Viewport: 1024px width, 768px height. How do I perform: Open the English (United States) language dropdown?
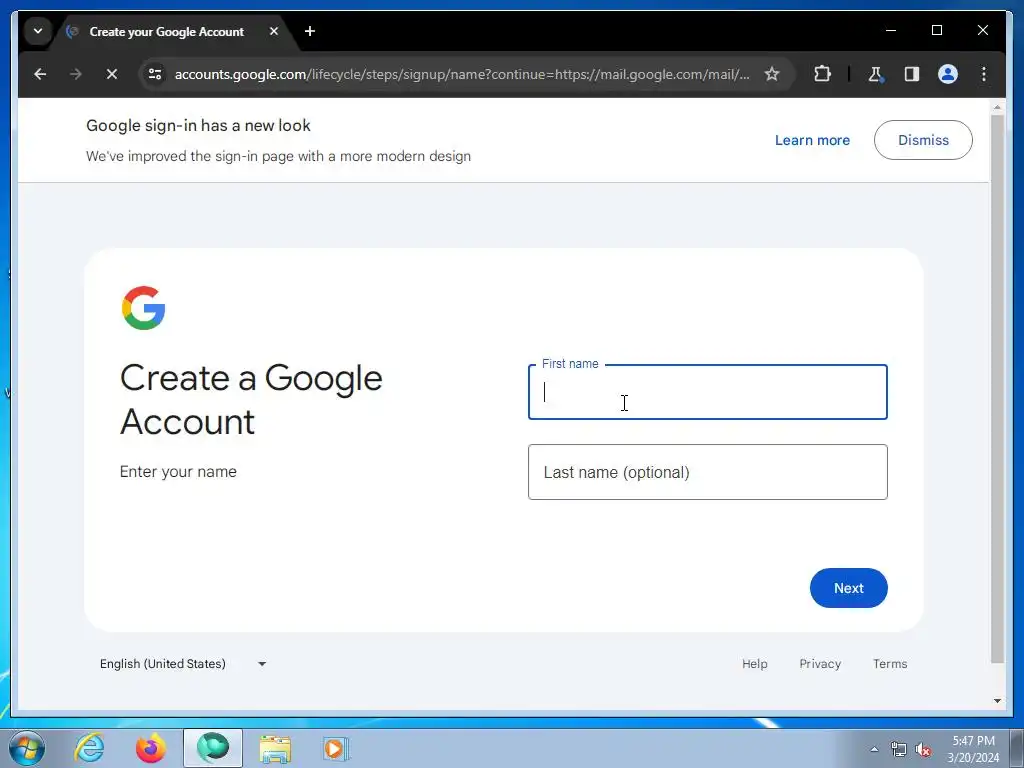pyautogui.click(x=183, y=664)
